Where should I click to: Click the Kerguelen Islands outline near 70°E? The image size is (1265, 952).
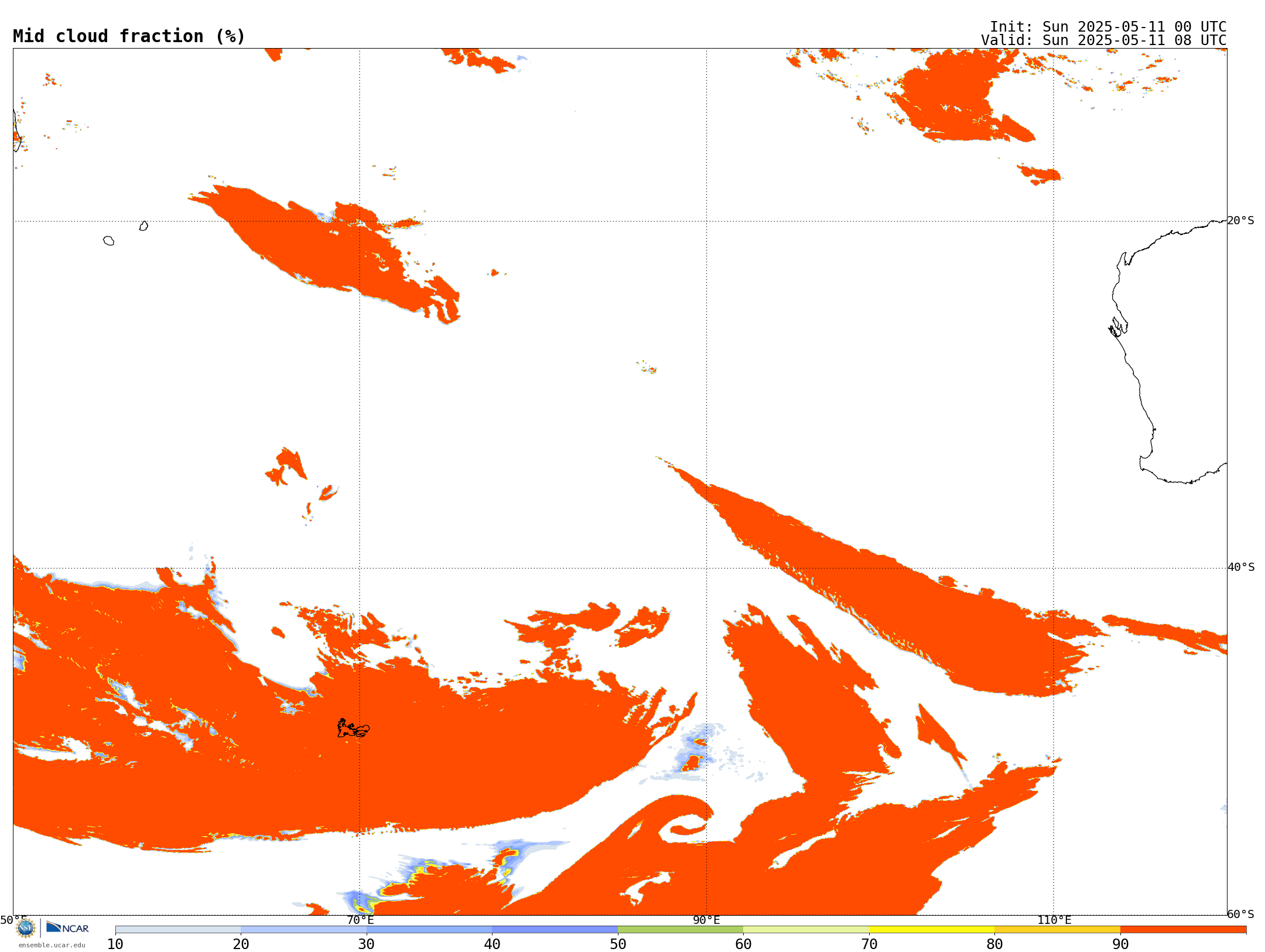[x=353, y=729]
